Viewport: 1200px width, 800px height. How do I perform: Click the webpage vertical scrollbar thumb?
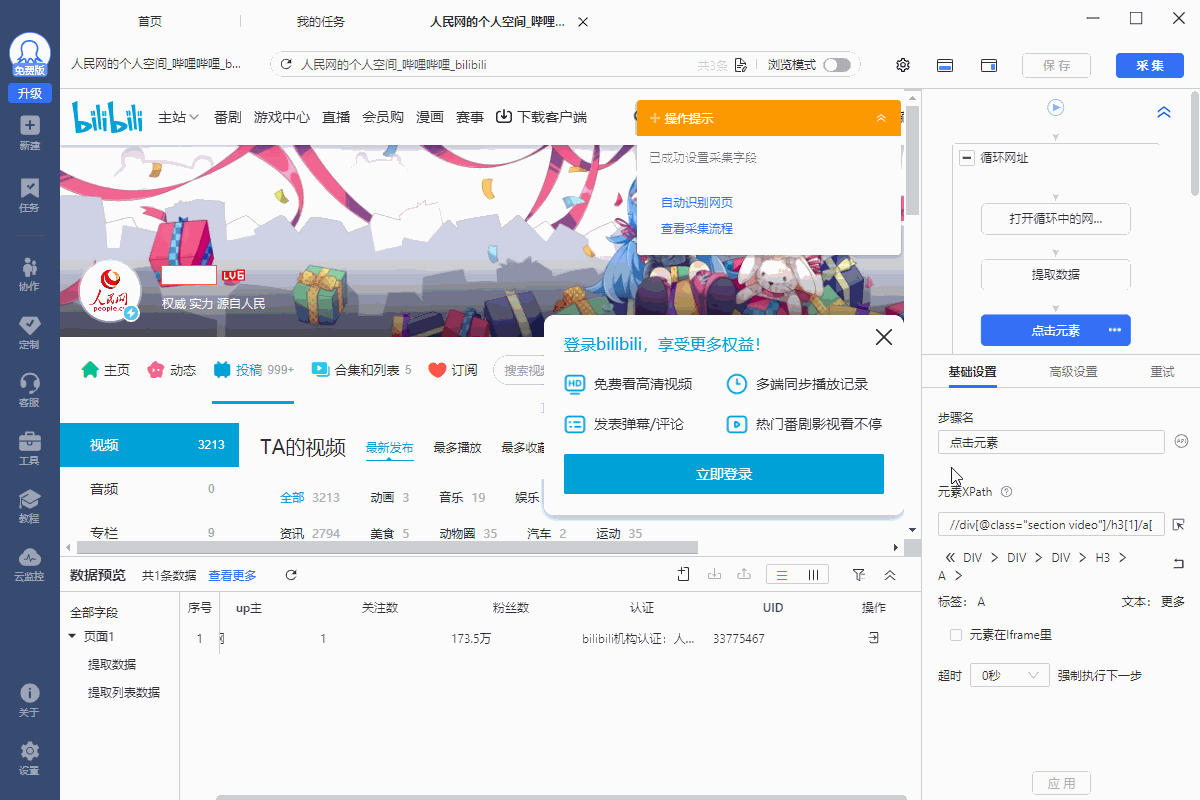pos(911,159)
